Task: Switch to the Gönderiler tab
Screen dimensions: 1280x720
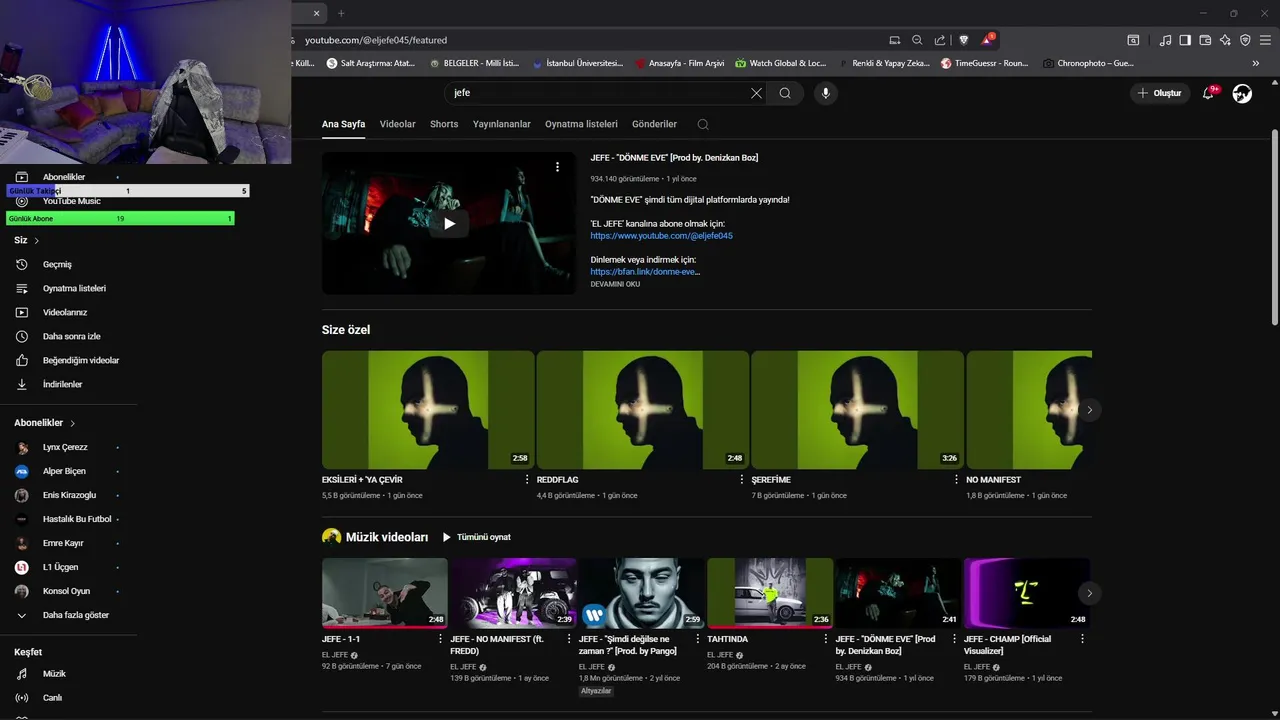Action: point(654,124)
